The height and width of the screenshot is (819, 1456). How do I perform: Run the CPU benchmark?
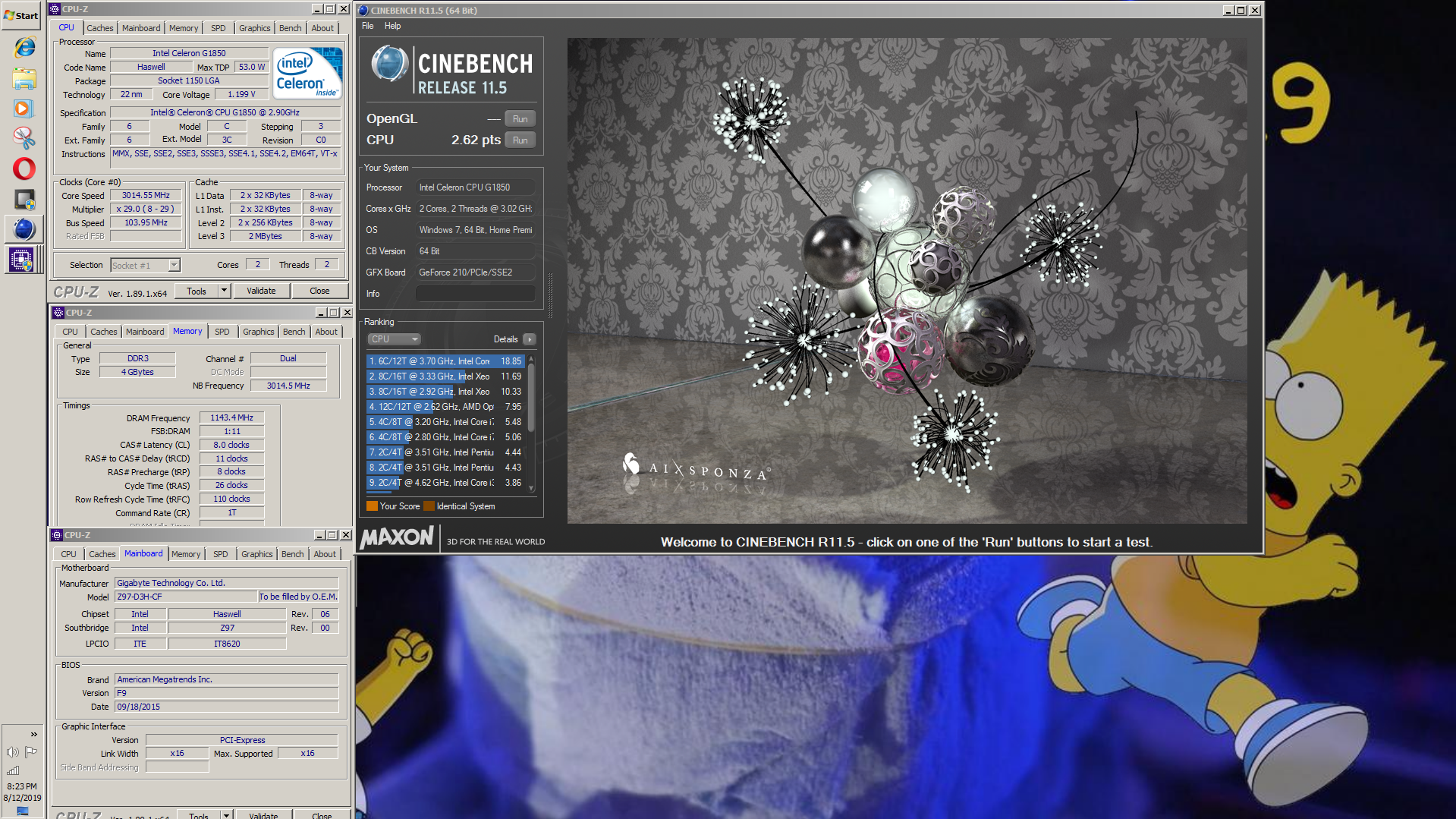pyautogui.click(x=520, y=140)
